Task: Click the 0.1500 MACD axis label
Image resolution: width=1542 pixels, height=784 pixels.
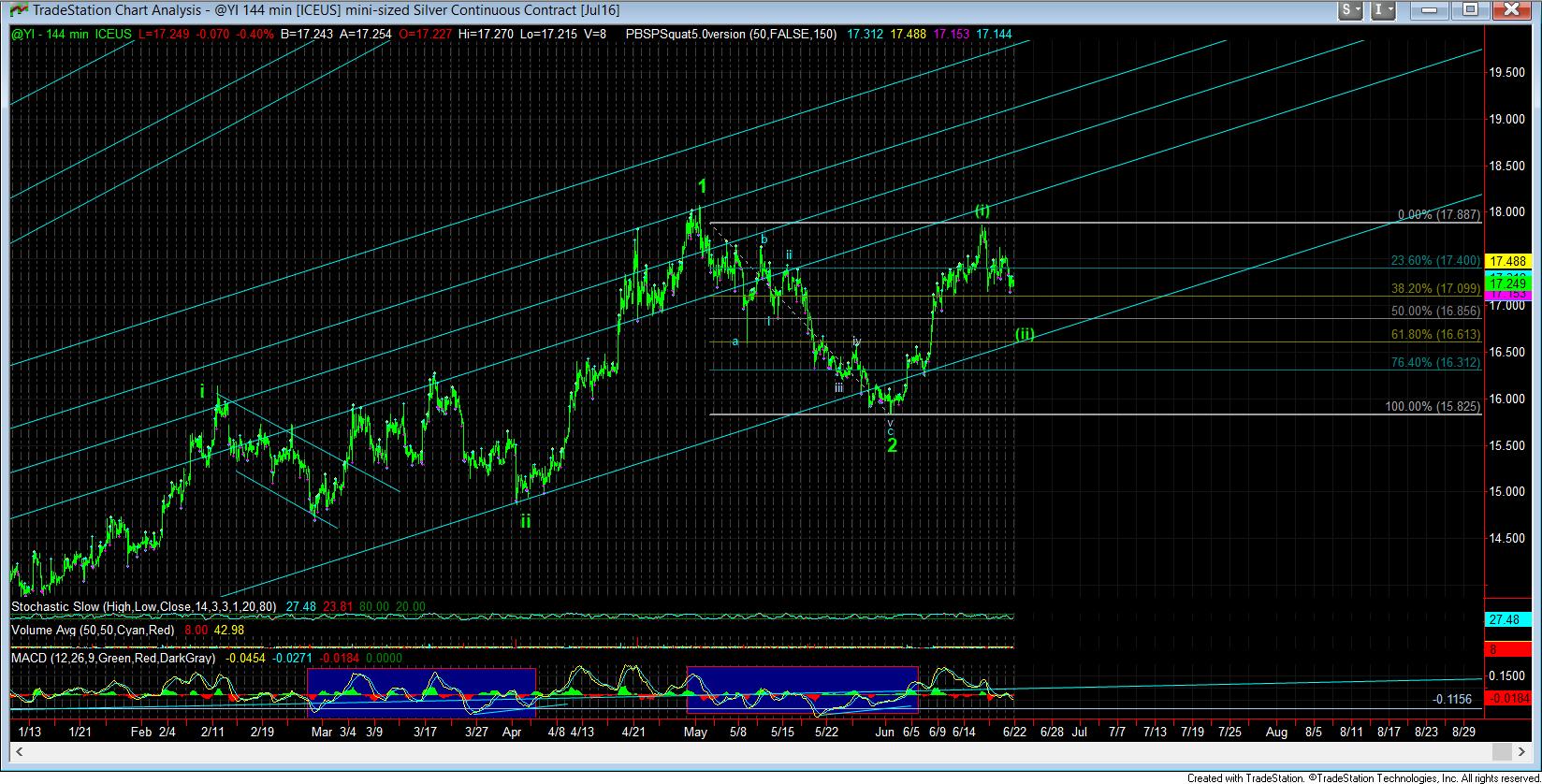Action: (x=1507, y=675)
